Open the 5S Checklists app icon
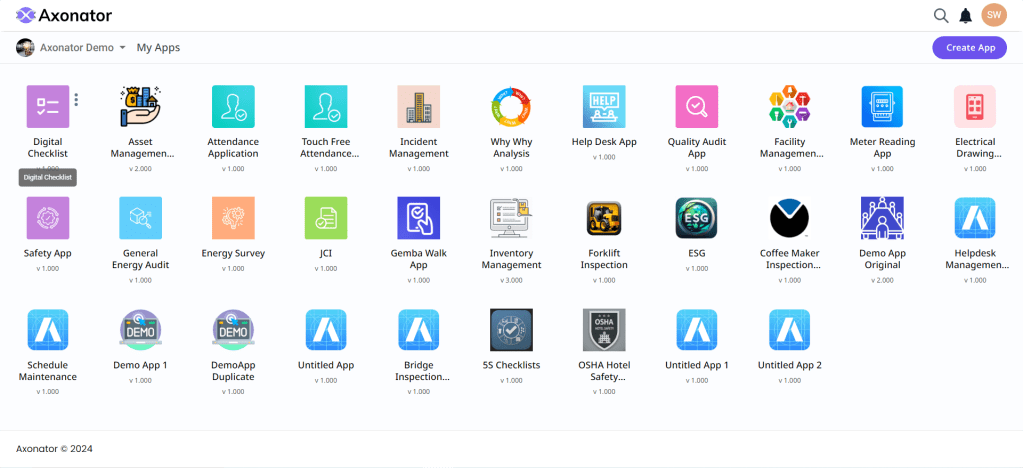 pos(511,330)
